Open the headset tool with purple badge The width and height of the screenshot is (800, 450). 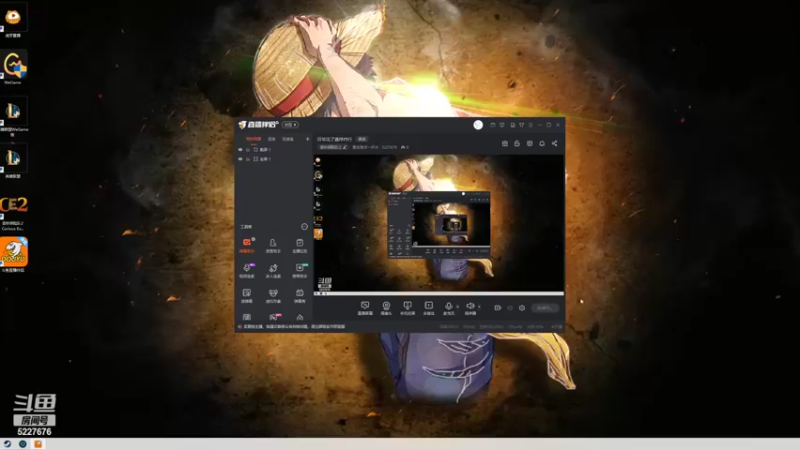[246, 270]
